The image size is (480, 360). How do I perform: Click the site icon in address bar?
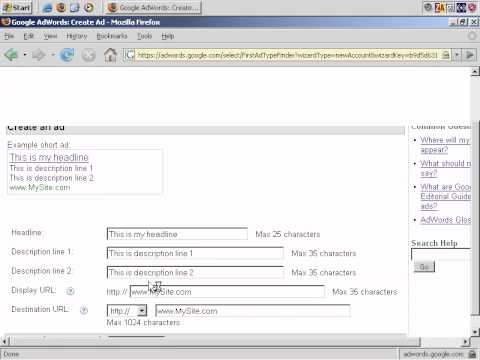[129, 55]
